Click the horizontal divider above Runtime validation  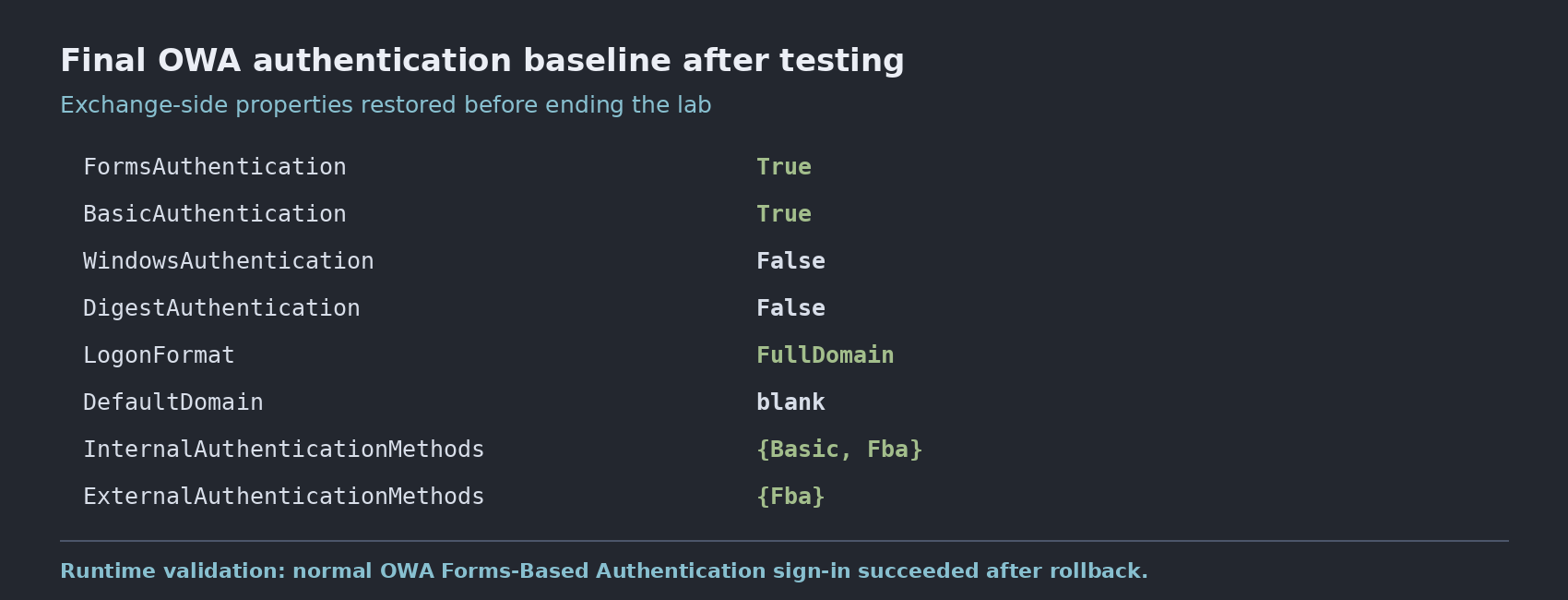(x=784, y=541)
